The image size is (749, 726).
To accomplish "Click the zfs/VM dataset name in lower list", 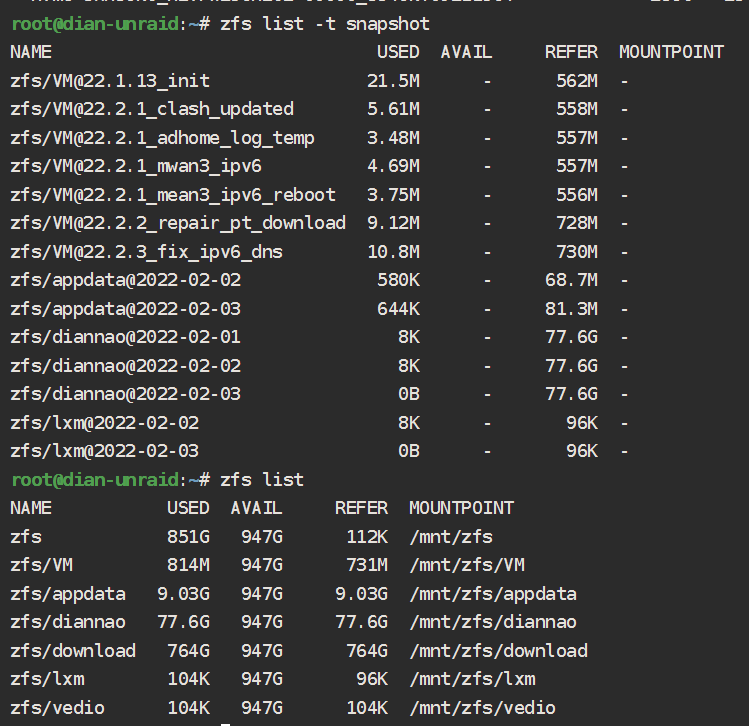I will pyautogui.click(x=42, y=565).
